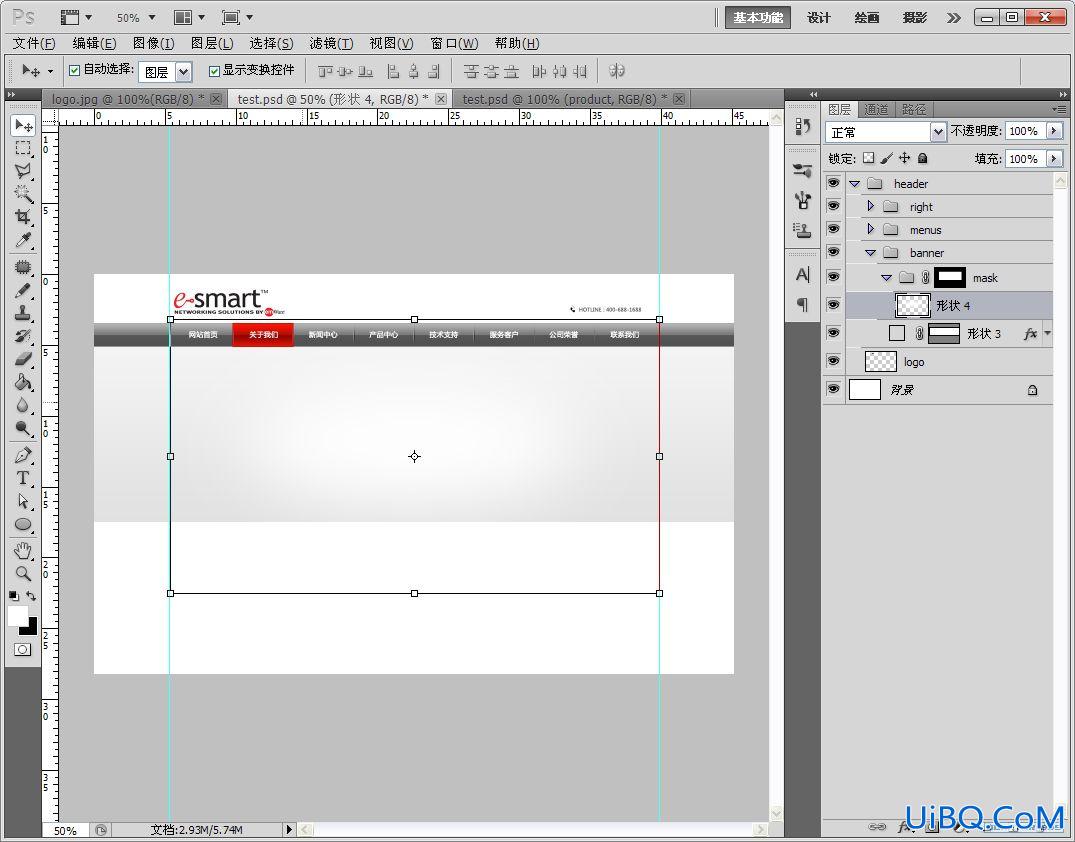Screen dimensions: 1075x842
Task: Select the 基本功能 workspace button
Action: point(758,18)
